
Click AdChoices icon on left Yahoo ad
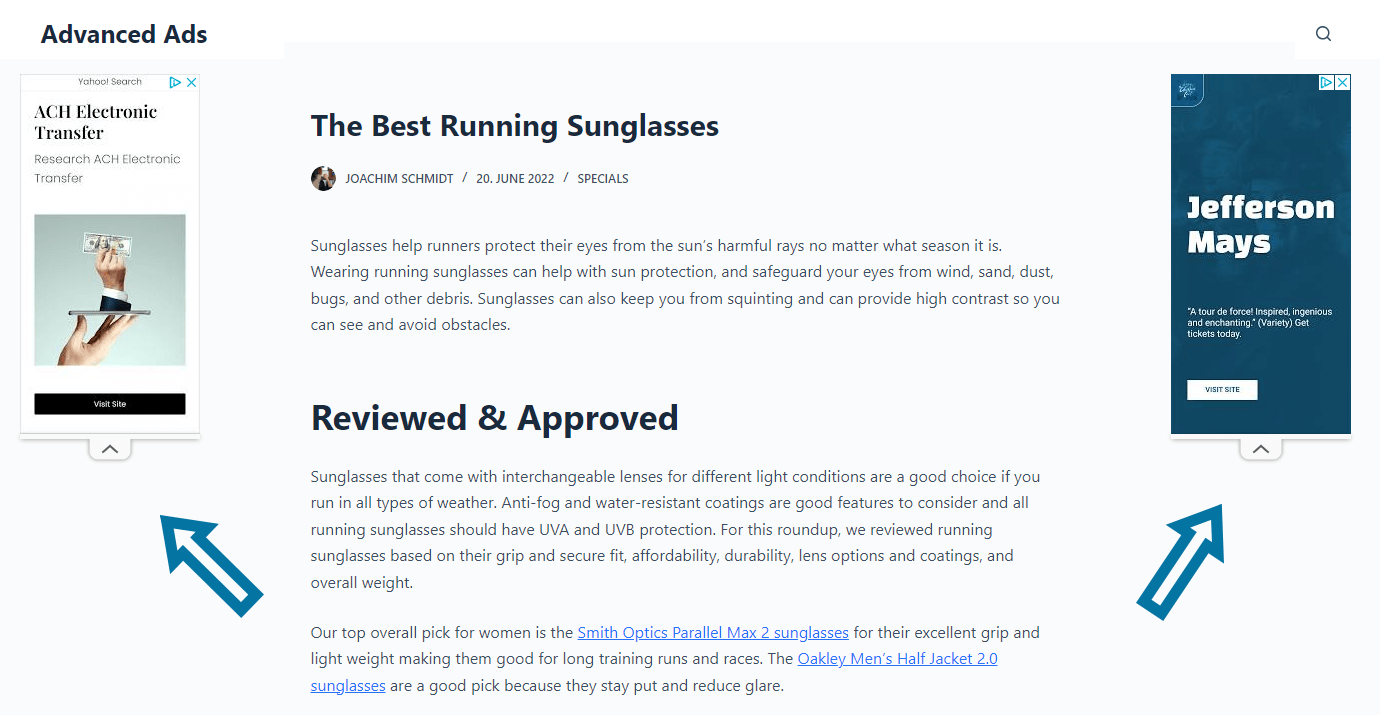[x=174, y=82]
